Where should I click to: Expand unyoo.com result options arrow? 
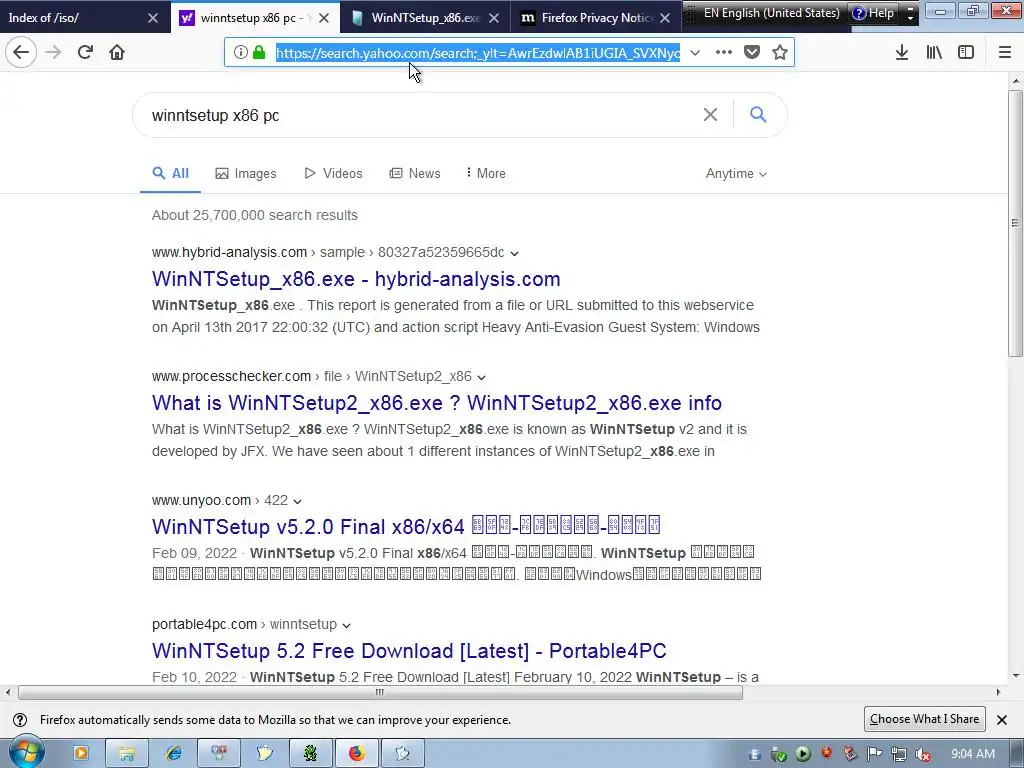tap(298, 502)
